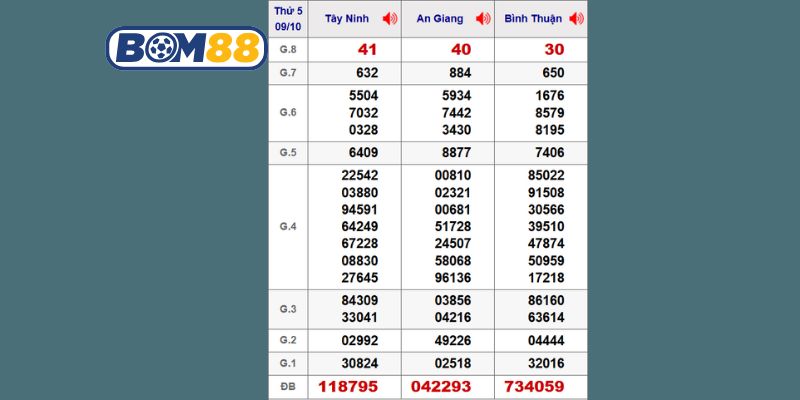Click the number 96136 in G.4
The height and width of the screenshot is (400, 800).
click(453, 278)
